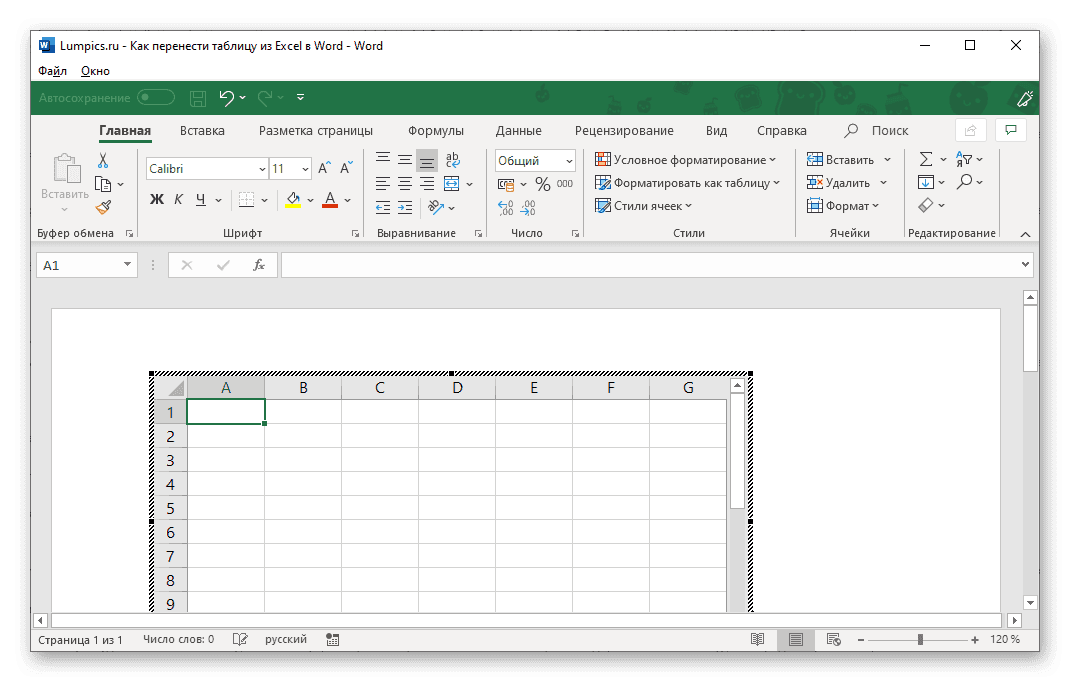Open the Файл menu
Viewport: 1070px width, 682px height.
(x=52, y=70)
